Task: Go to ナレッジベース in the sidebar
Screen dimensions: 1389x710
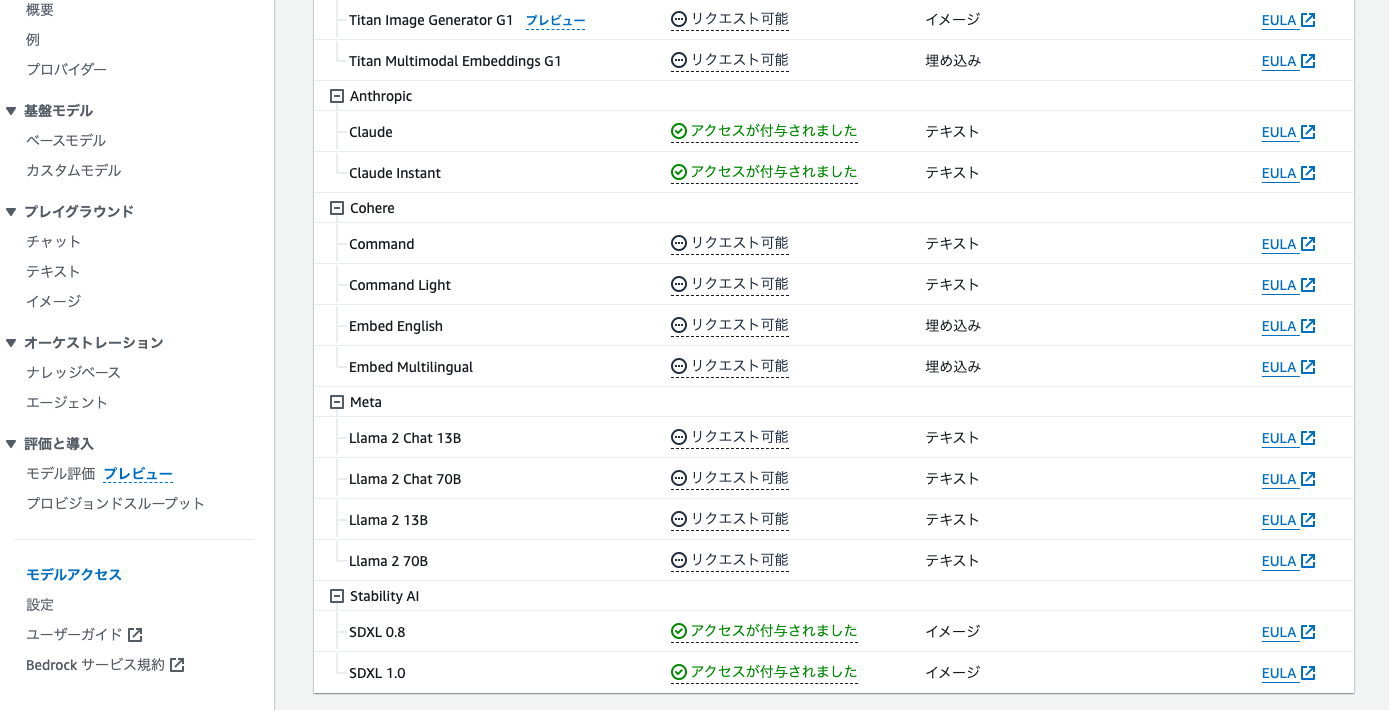Action: point(73,373)
